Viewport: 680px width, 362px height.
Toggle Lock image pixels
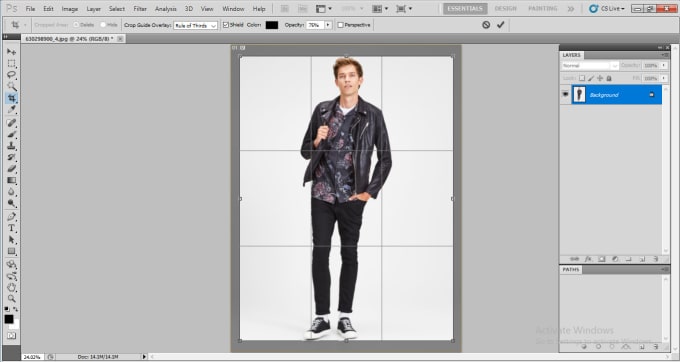pyautogui.click(x=591, y=78)
